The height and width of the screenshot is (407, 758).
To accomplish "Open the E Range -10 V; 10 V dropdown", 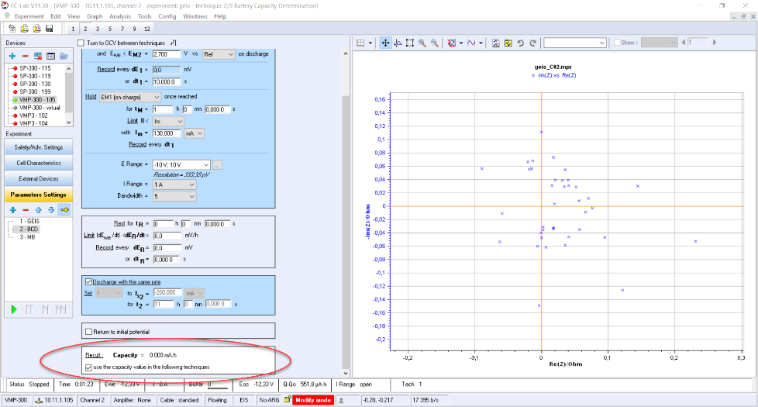I will pos(181,165).
